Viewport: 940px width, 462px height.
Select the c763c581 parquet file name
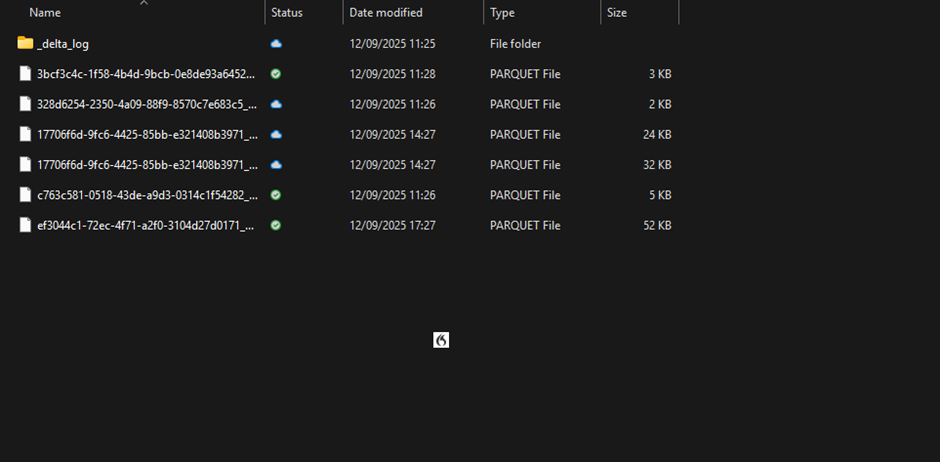(x=146, y=195)
